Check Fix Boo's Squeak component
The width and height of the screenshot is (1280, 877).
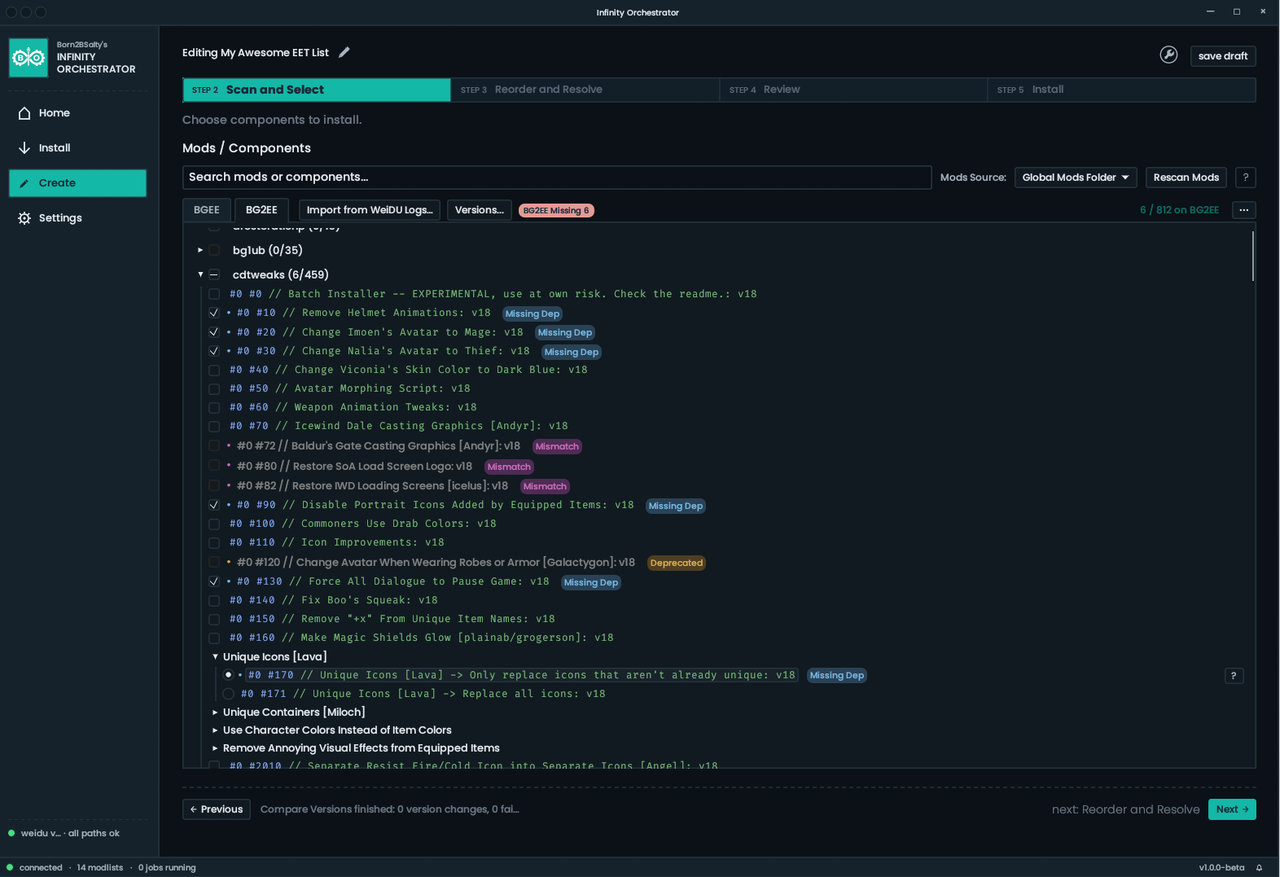214,601
